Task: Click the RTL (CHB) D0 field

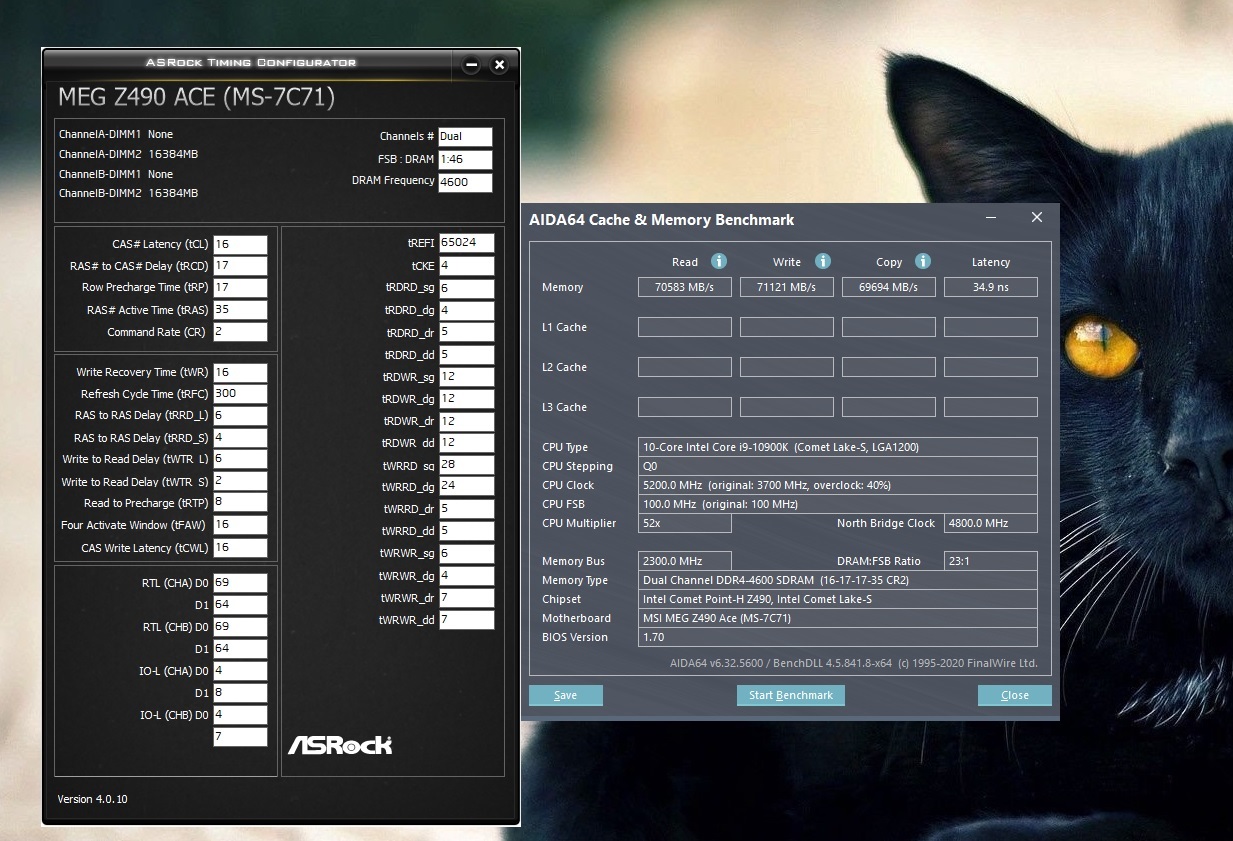Action: 240,627
